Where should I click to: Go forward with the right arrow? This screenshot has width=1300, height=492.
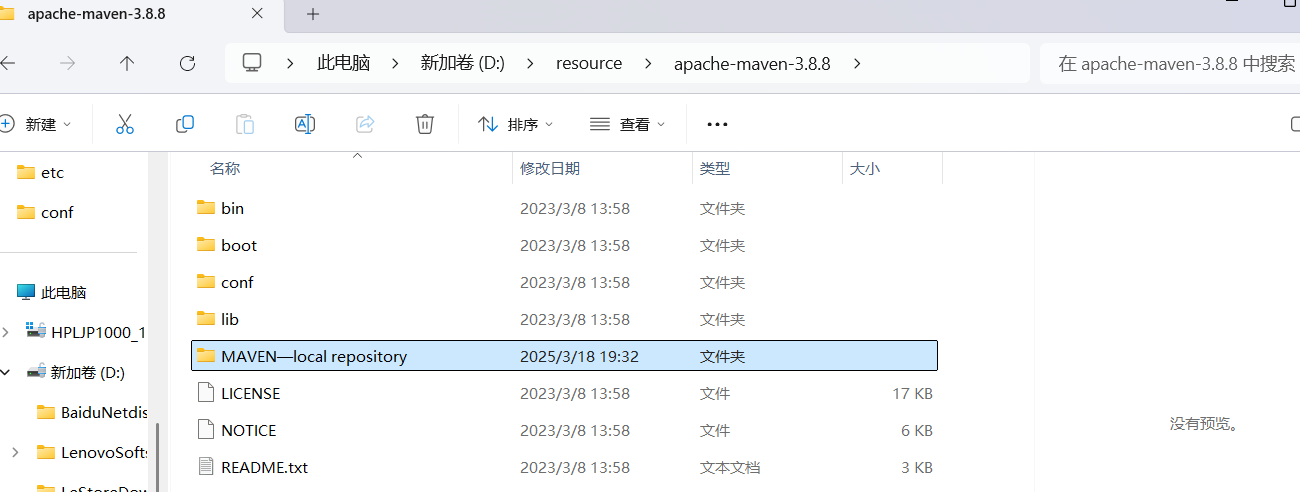click(x=68, y=63)
